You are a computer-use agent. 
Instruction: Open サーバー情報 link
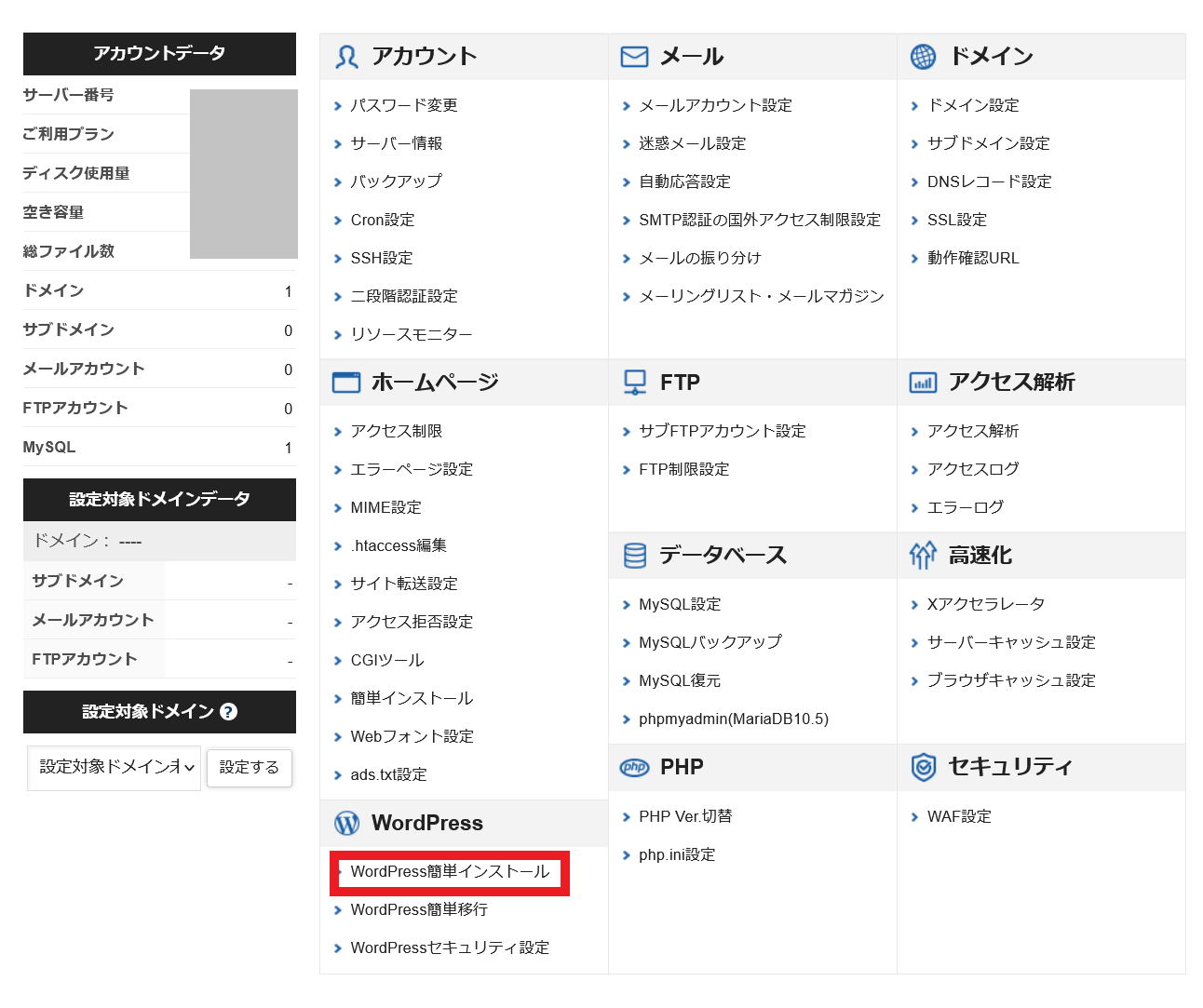click(397, 143)
